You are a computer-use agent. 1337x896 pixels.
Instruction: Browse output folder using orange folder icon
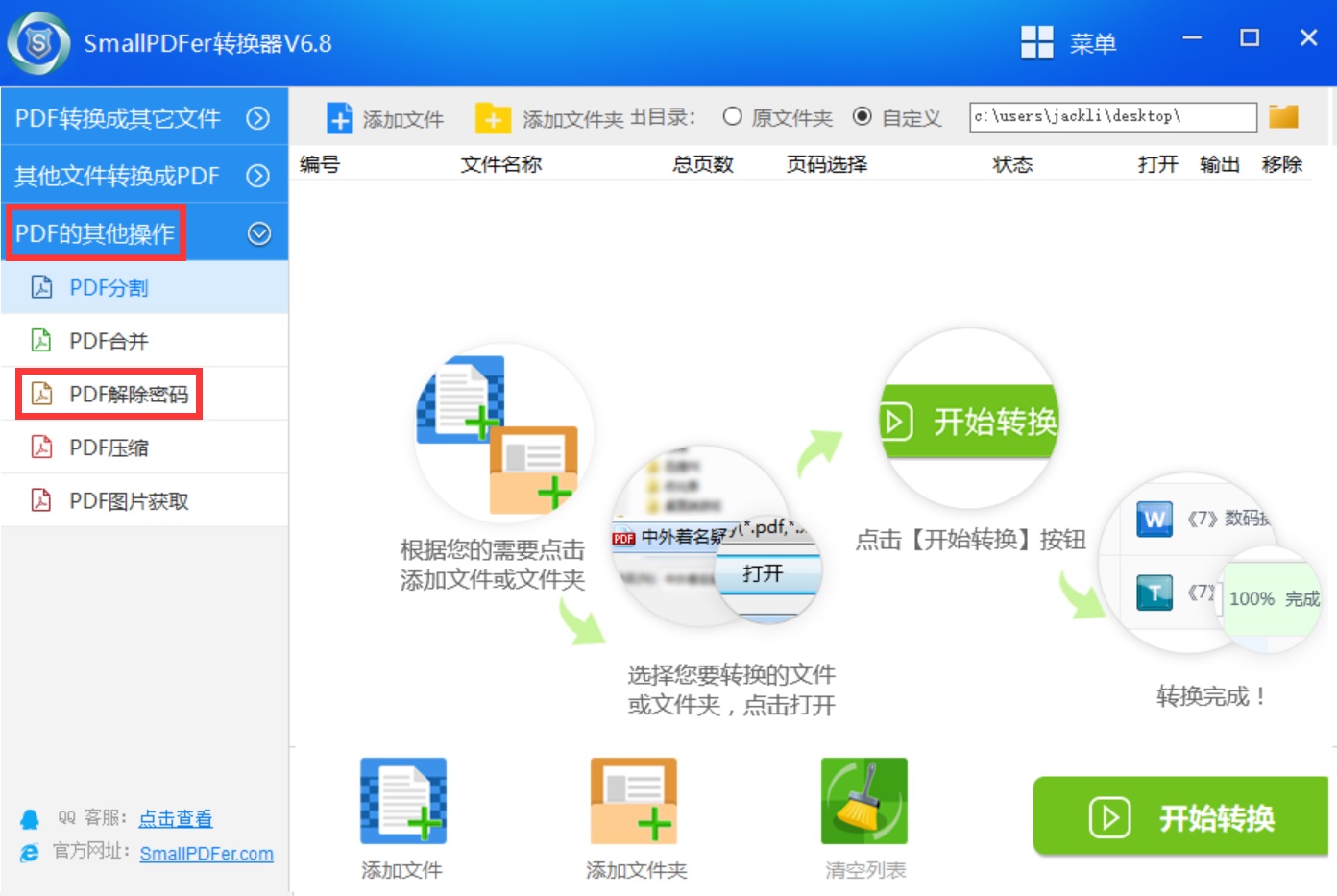(x=1283, y=116)
